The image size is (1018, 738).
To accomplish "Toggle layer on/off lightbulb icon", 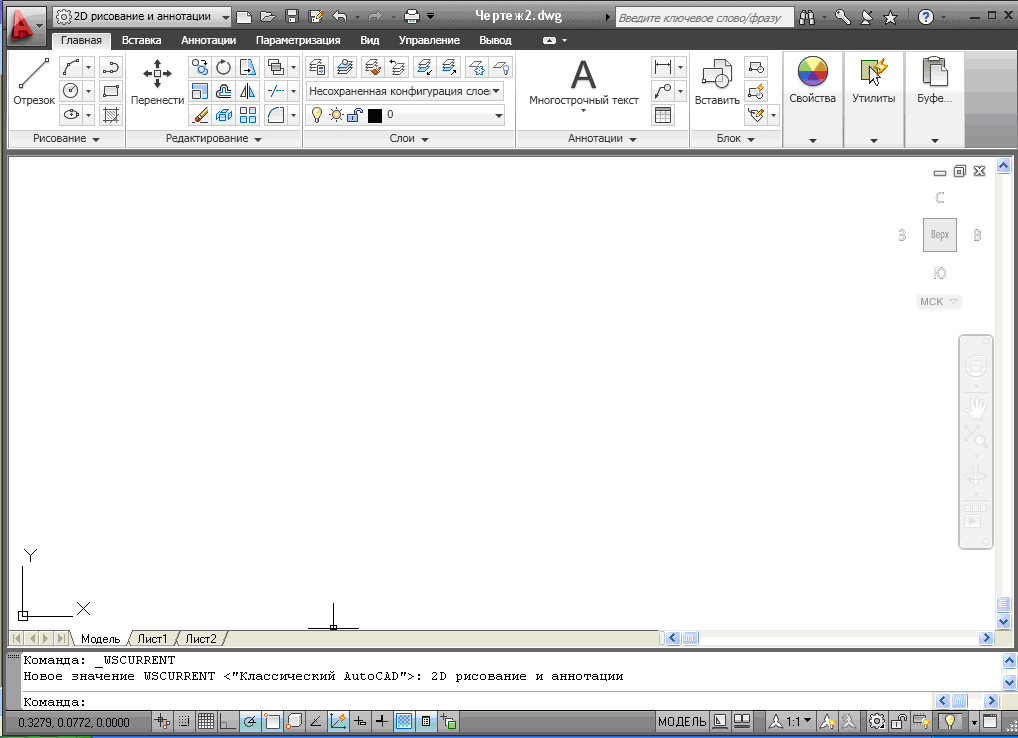I will 317,116.
